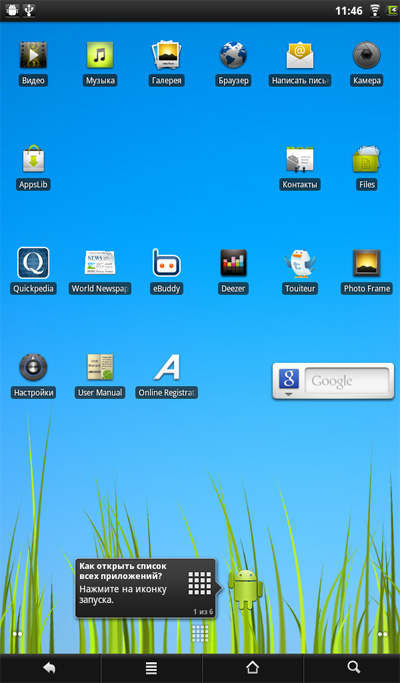Screen dimensions: 400x683
Task: Tap the Back navigation button
Action: (50, 667)
